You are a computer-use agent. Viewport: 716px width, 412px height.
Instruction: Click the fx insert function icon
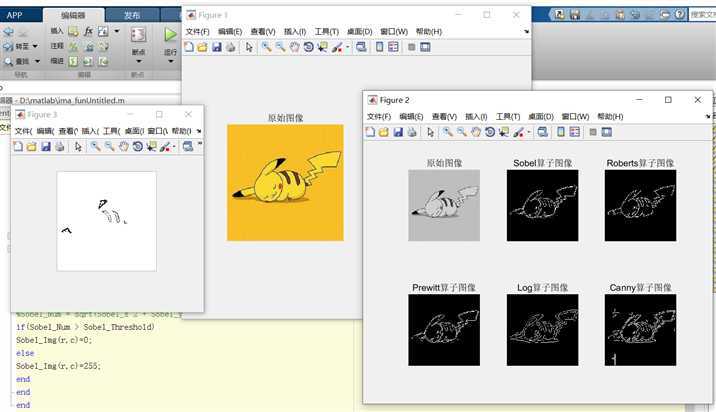pyautogui.click(x=88, y=32)
